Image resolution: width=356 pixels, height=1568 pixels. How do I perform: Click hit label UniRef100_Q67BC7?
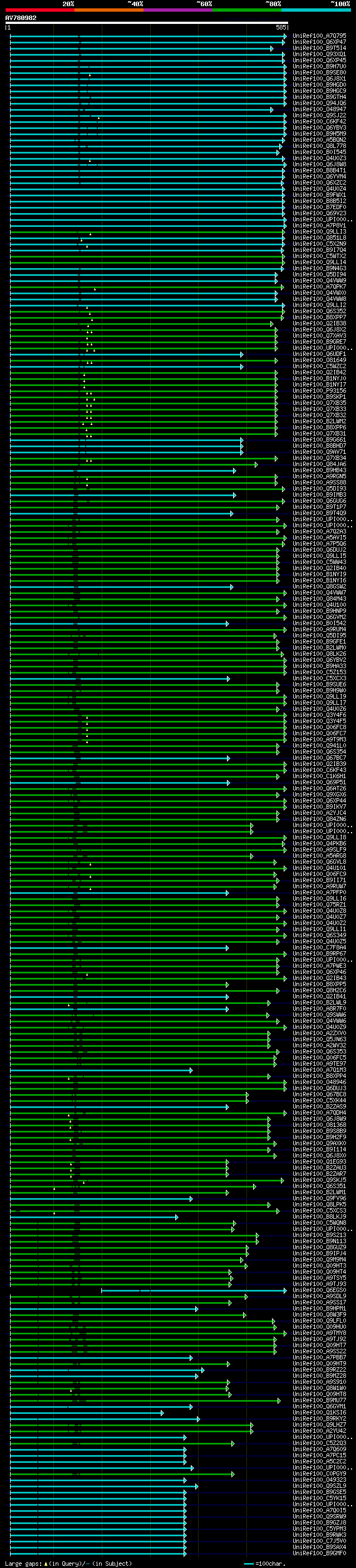(x=319, y=759)
